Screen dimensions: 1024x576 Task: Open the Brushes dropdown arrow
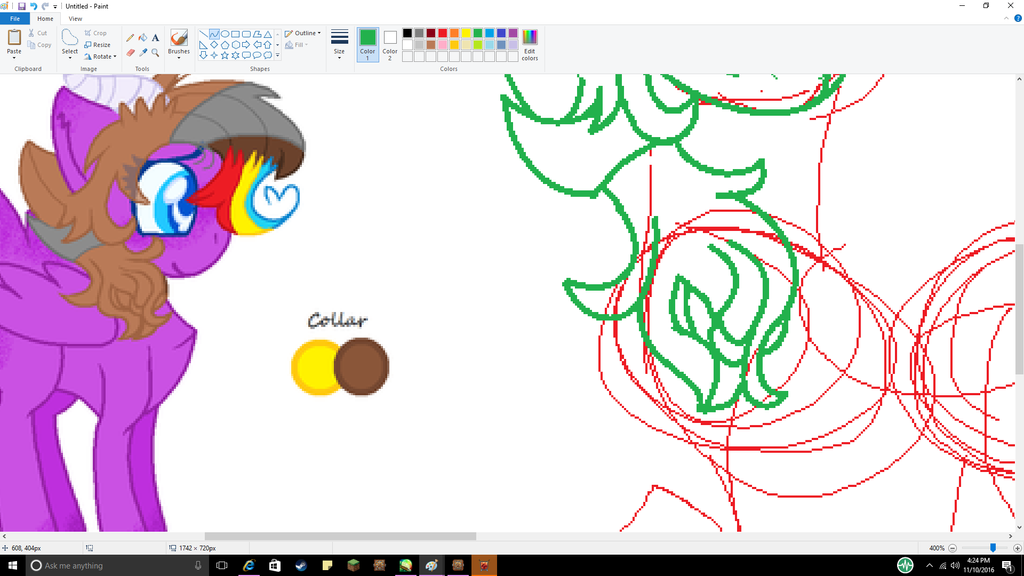[179, 58]
